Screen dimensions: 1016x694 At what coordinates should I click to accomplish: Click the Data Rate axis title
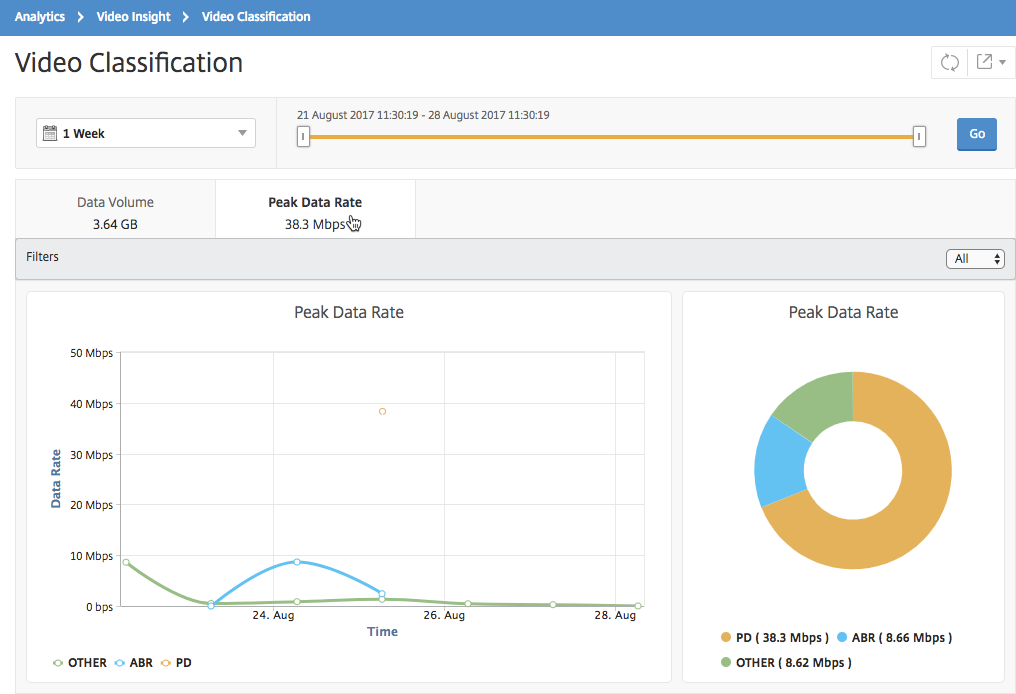click(x=56, y=479)
